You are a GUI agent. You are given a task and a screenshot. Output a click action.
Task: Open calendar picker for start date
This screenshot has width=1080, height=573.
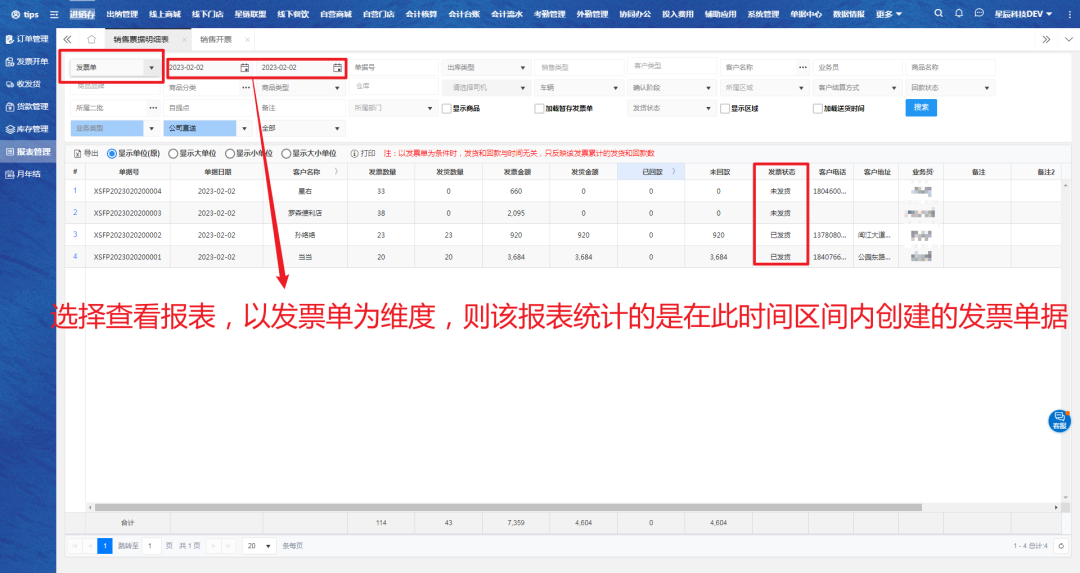click(x=245, y=68)
